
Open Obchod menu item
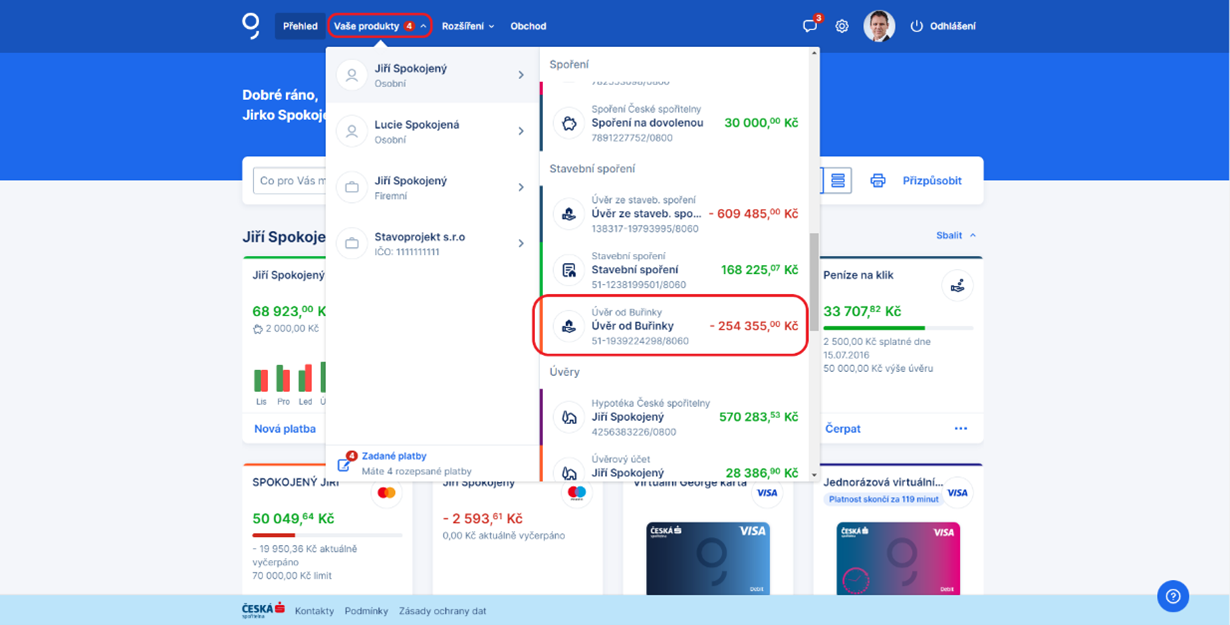[528, 26]
